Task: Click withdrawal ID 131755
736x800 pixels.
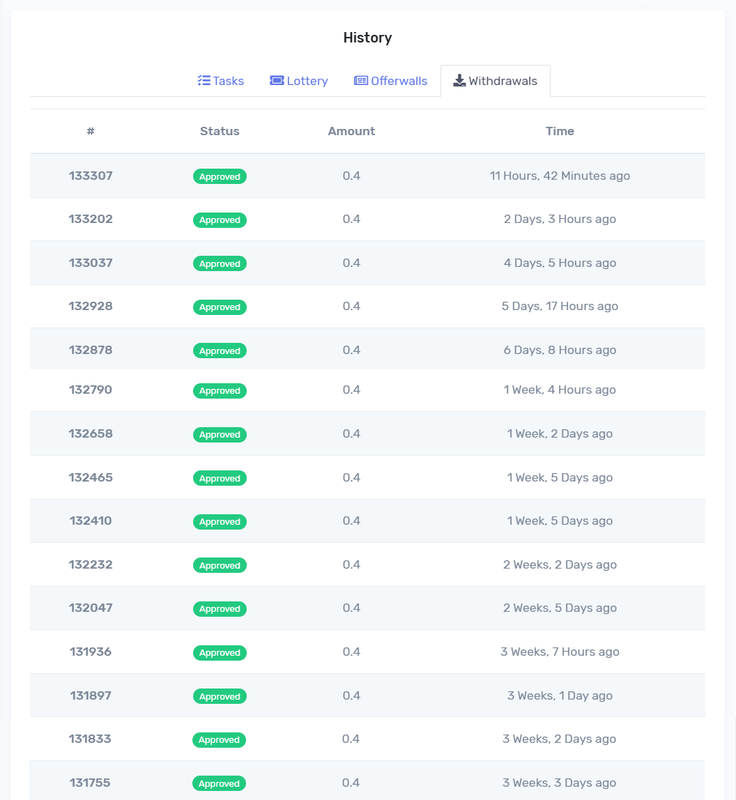Action: click(90, 783)
